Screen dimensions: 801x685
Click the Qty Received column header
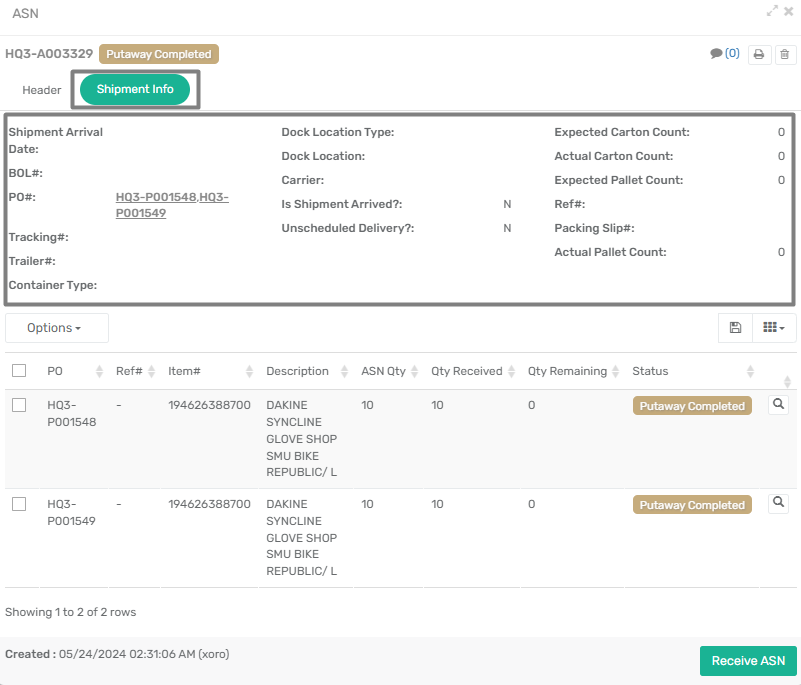click(466, 371)
